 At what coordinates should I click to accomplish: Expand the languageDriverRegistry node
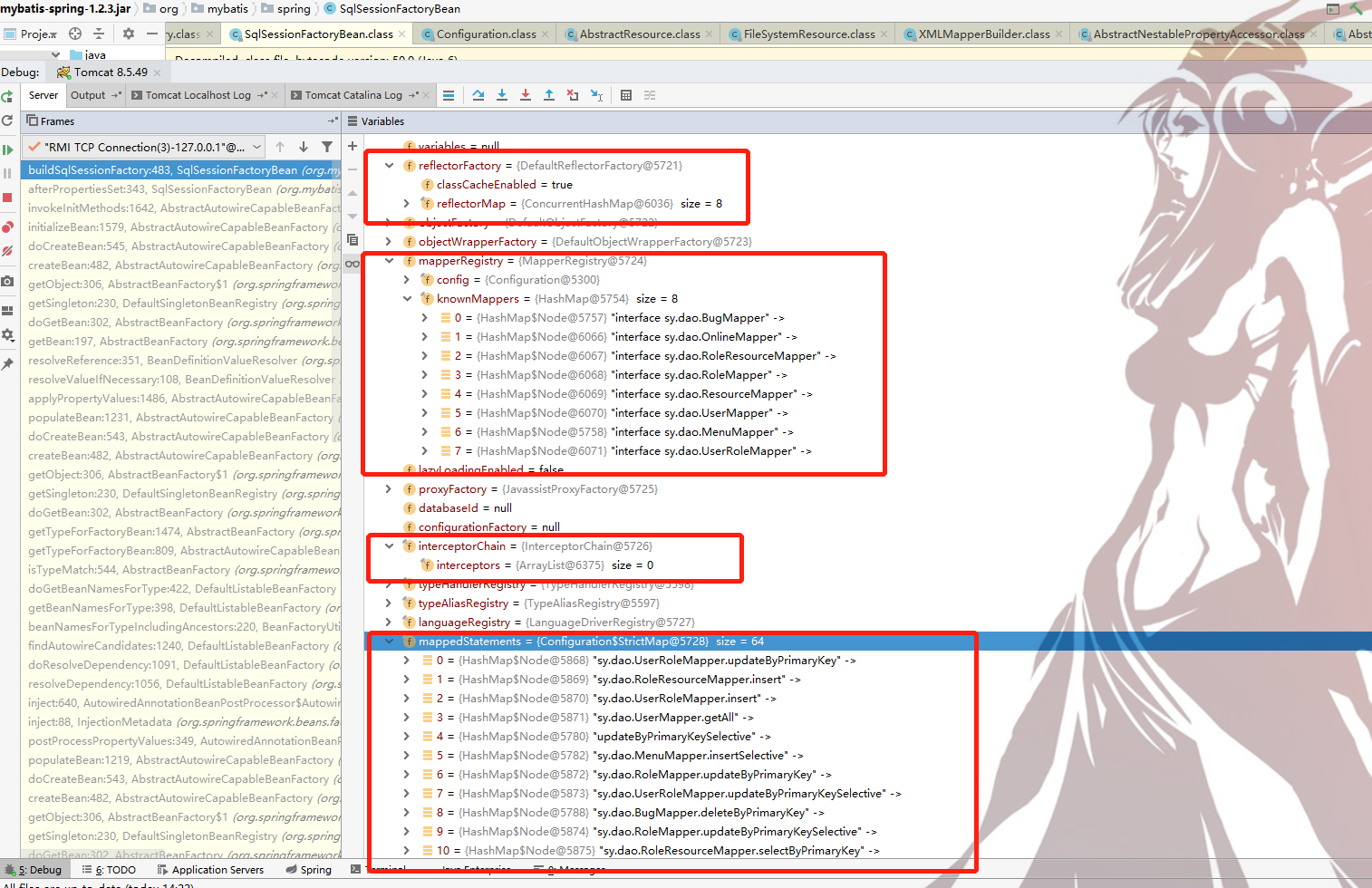click(389, 623)
